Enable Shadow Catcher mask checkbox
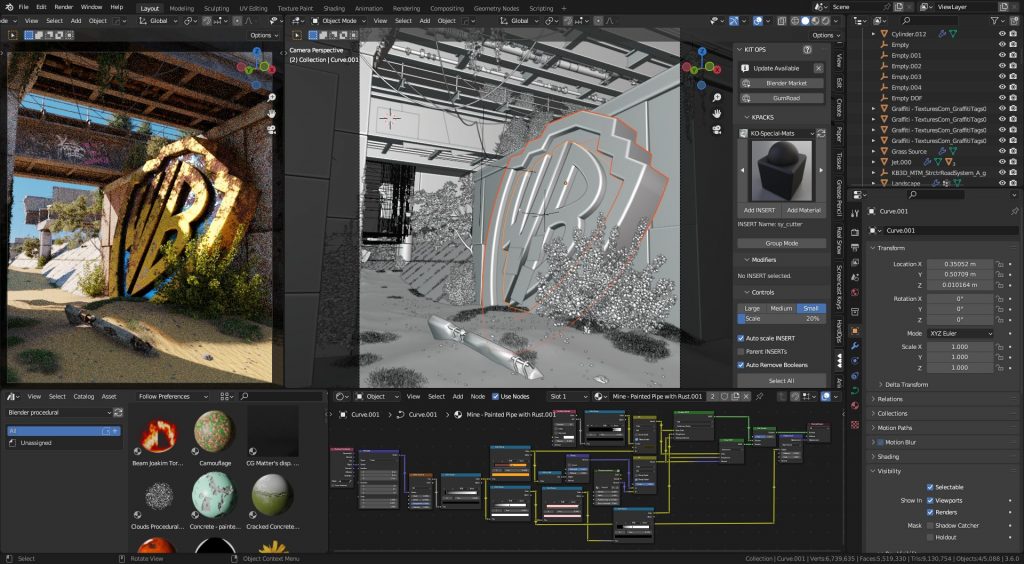This screenshot has height=564, width=1024. (930, 525)
